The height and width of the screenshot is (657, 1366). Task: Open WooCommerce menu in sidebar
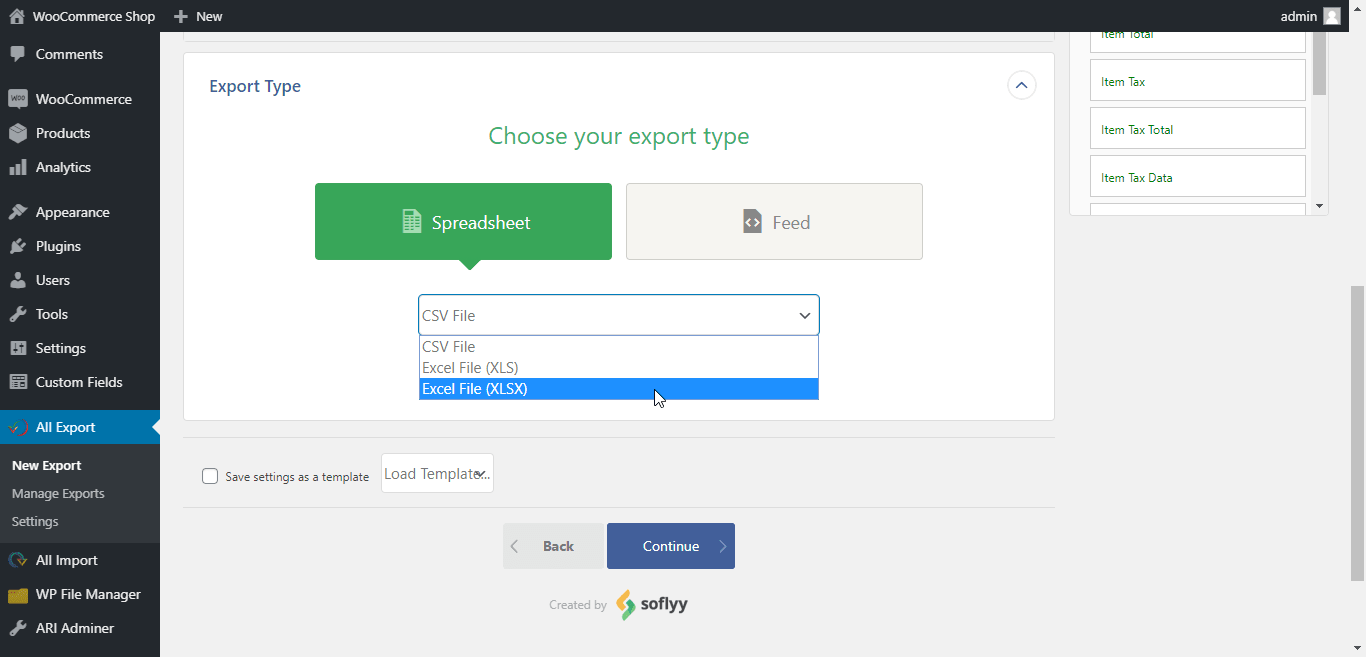(80, 99)
